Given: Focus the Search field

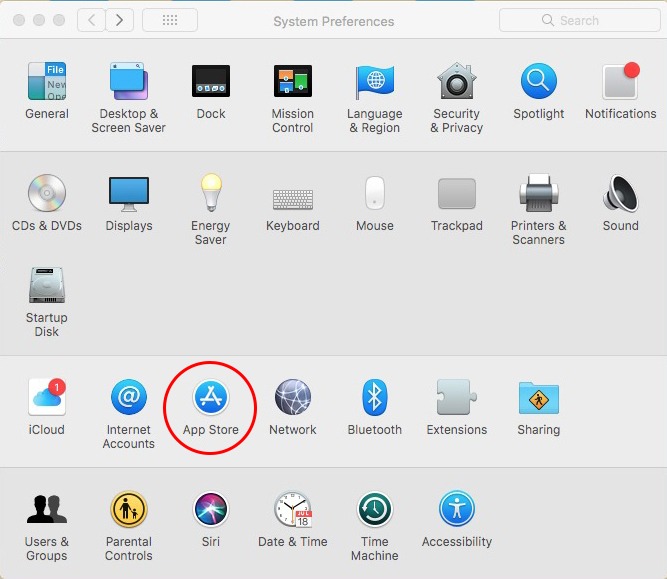Looking at the screenshot, I should (579, 20).
